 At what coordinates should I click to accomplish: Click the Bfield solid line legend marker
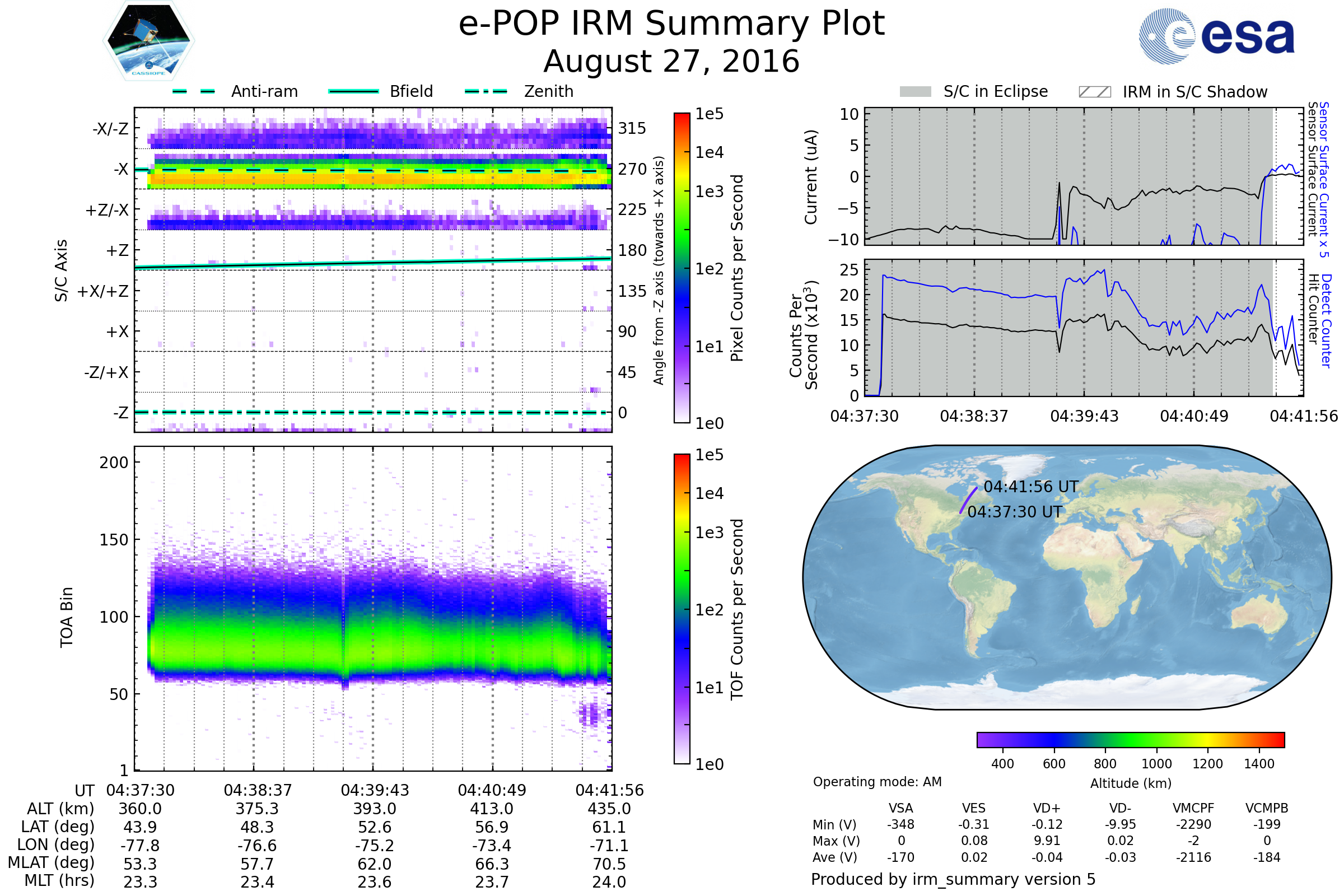pos(353,91)
